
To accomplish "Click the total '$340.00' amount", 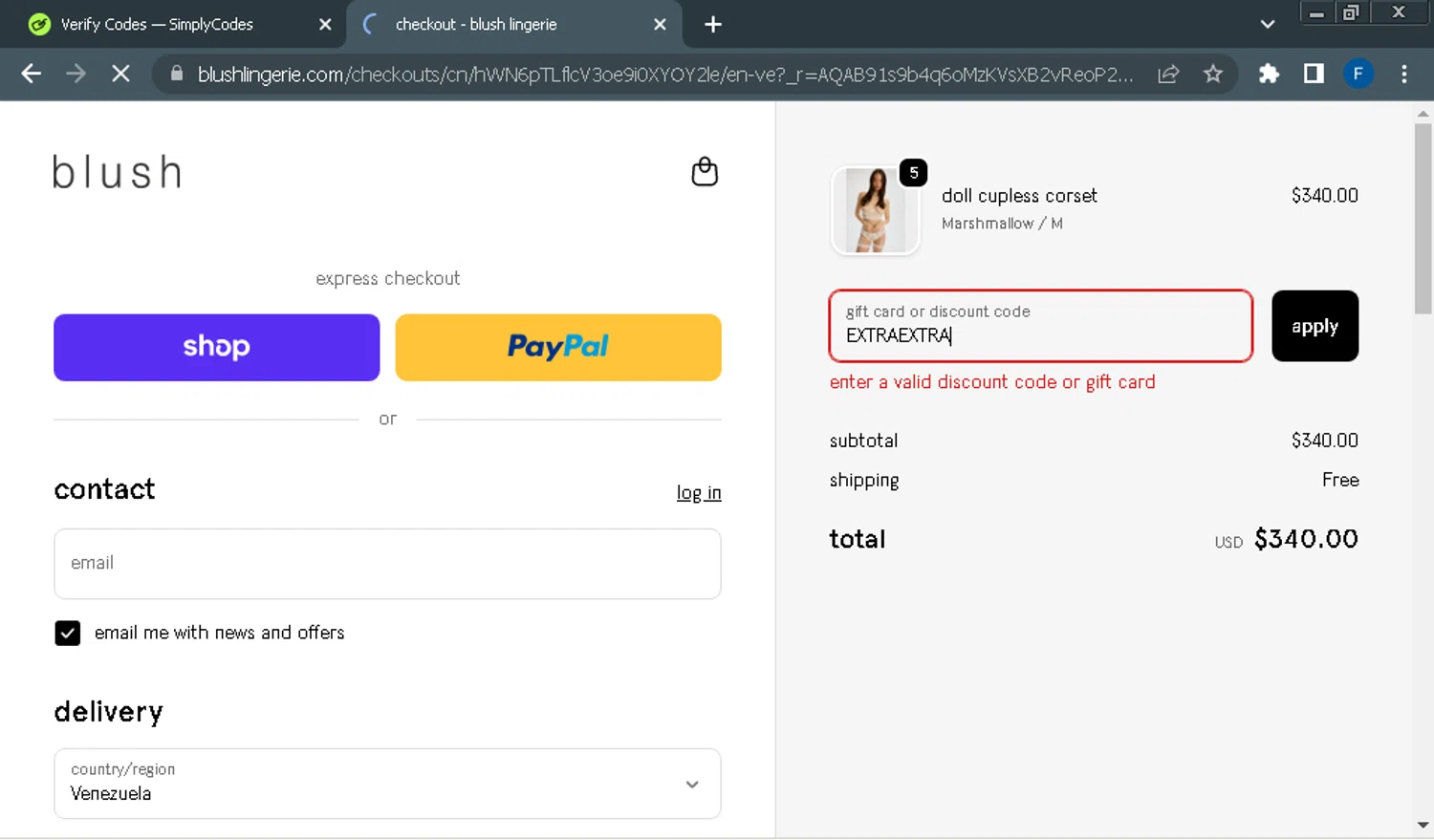I will coord(1306,539).
